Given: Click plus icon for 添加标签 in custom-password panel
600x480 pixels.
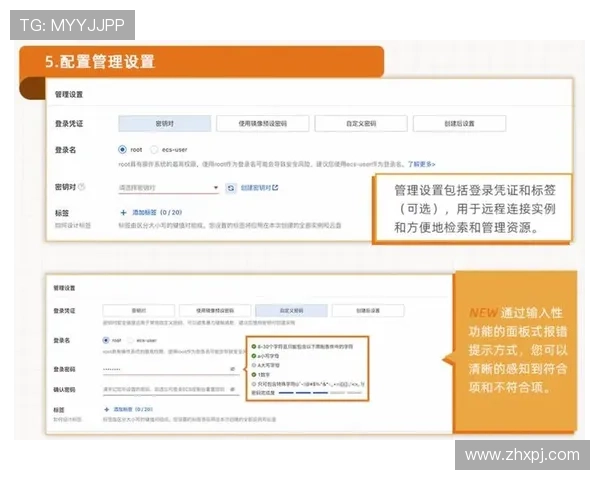Looking at the screenshot, I should 107,410.
